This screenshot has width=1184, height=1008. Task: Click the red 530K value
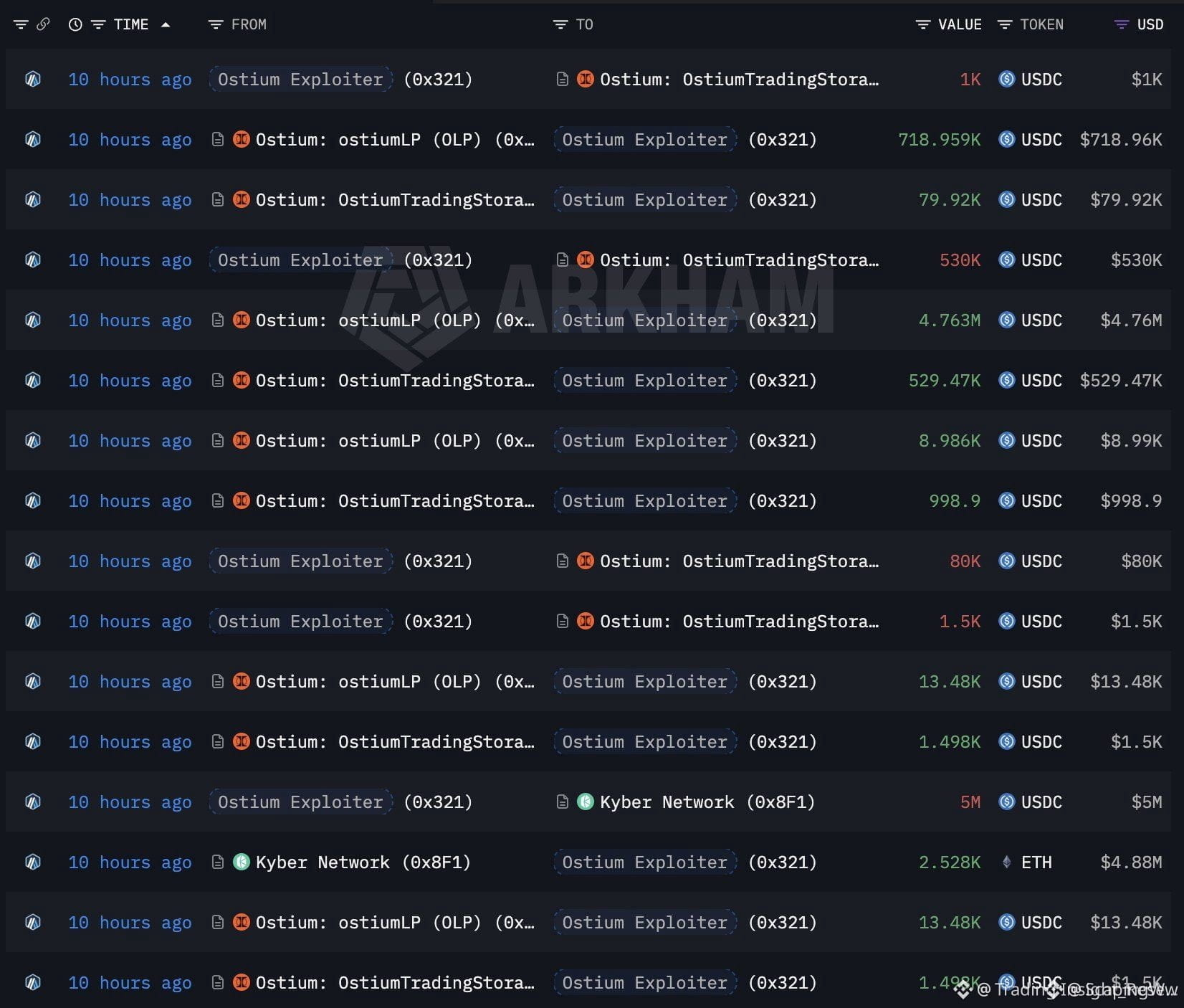[x=960, y=260]
